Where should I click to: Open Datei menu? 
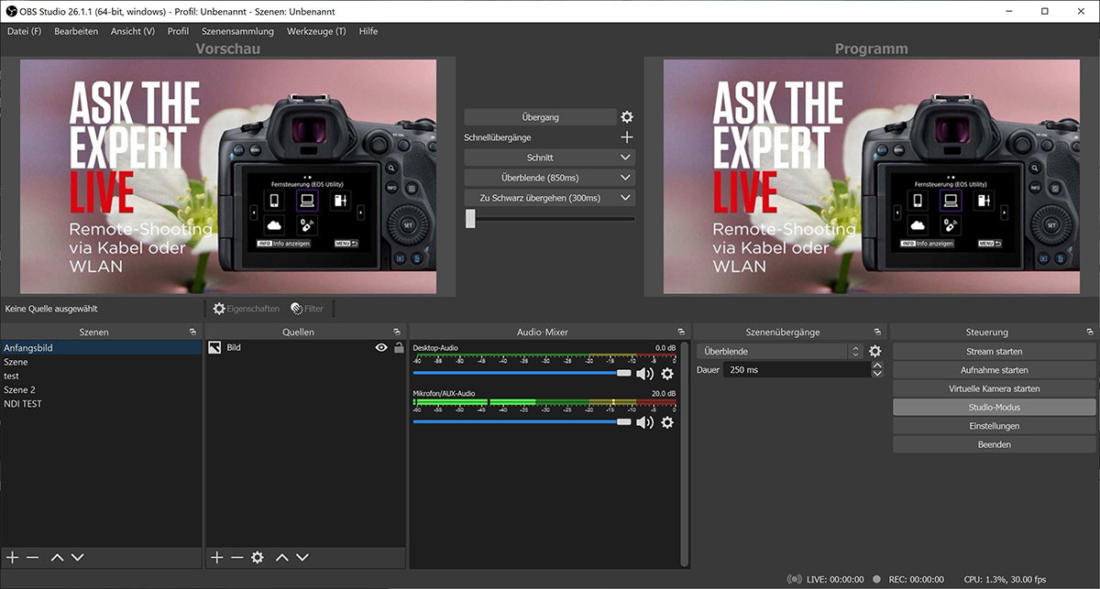coord(24,32)
